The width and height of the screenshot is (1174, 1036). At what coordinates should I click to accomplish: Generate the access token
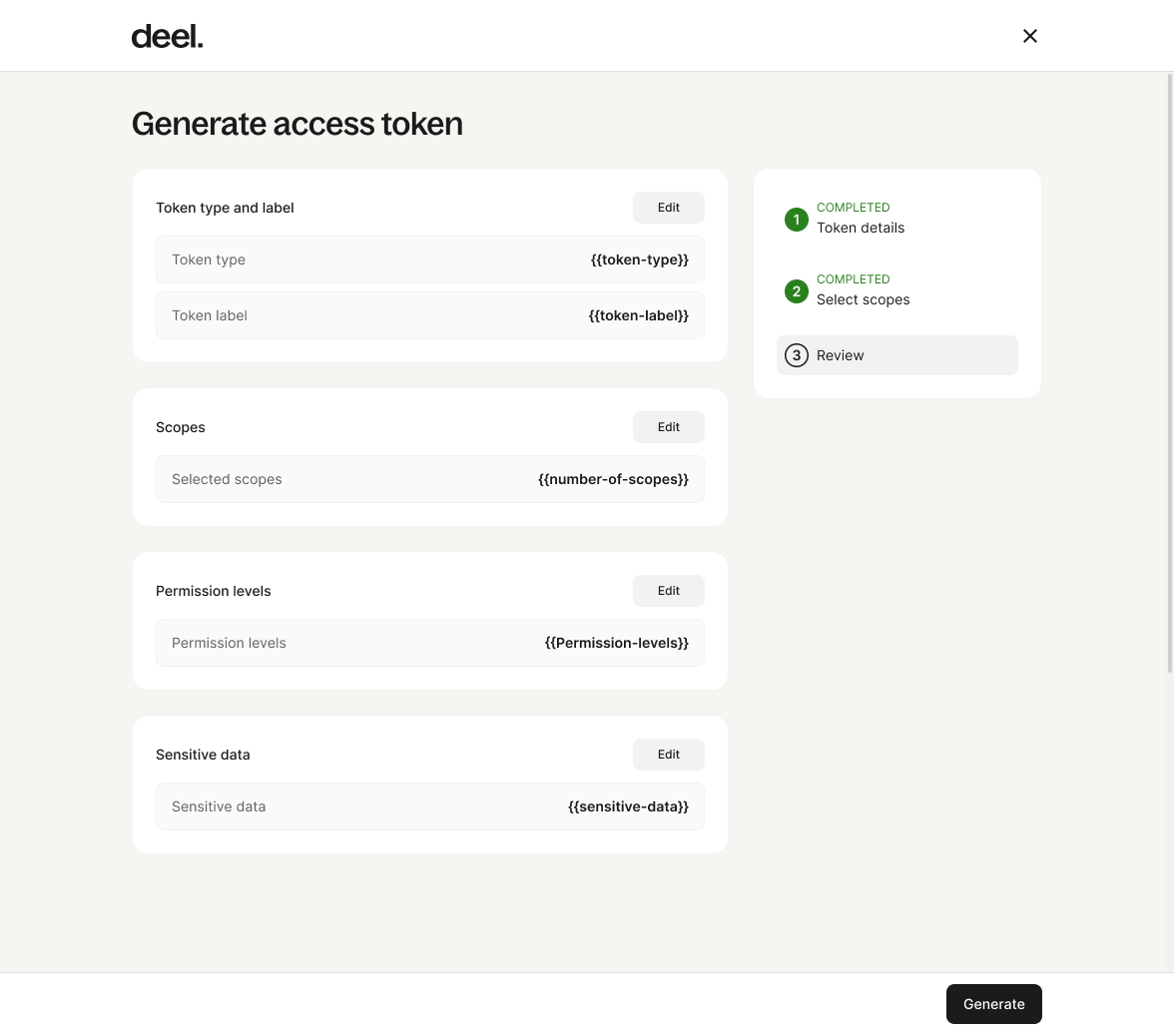(x=993, y=1004)
